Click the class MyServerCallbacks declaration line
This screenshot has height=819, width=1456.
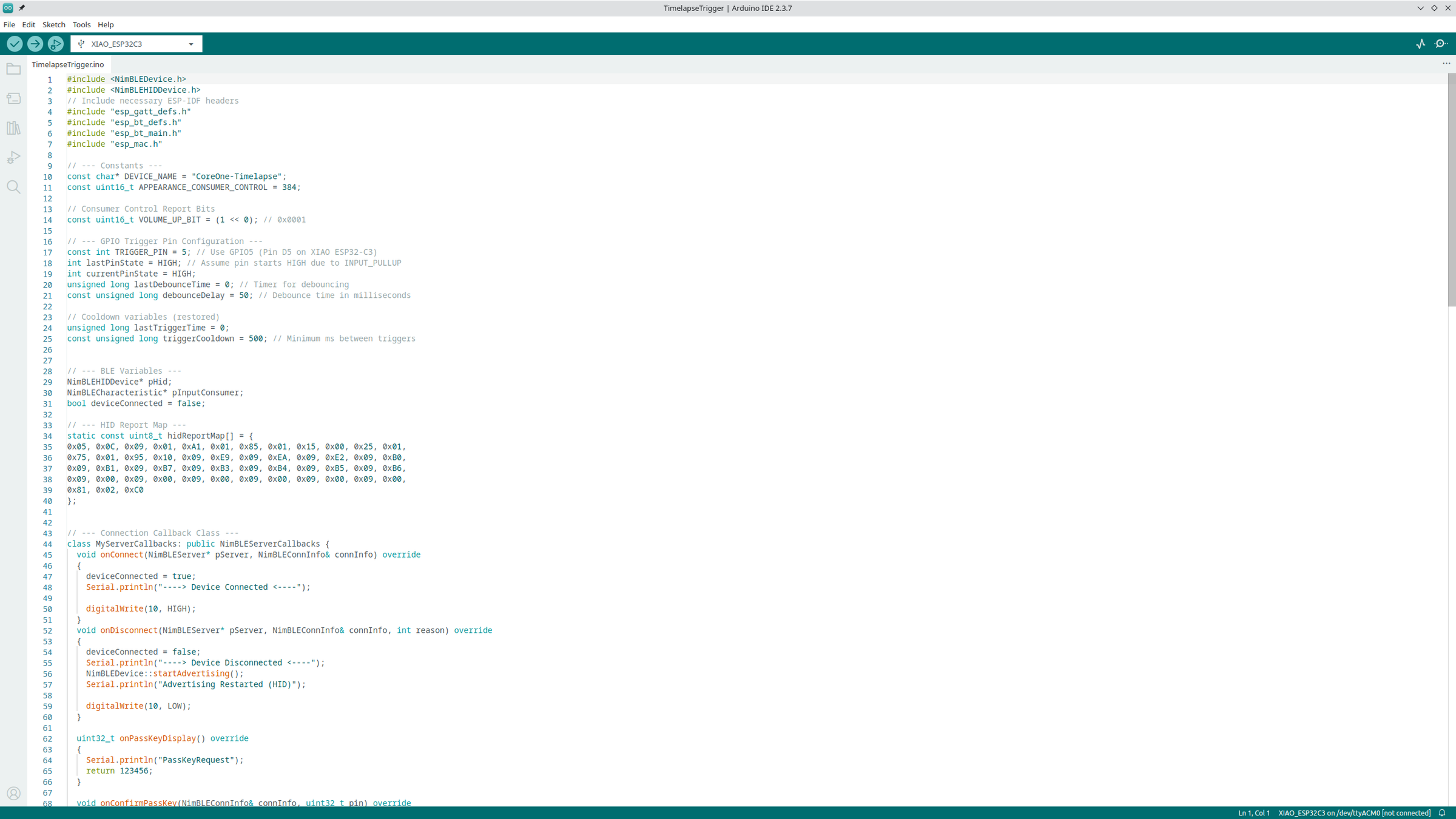tap(198, 544)
